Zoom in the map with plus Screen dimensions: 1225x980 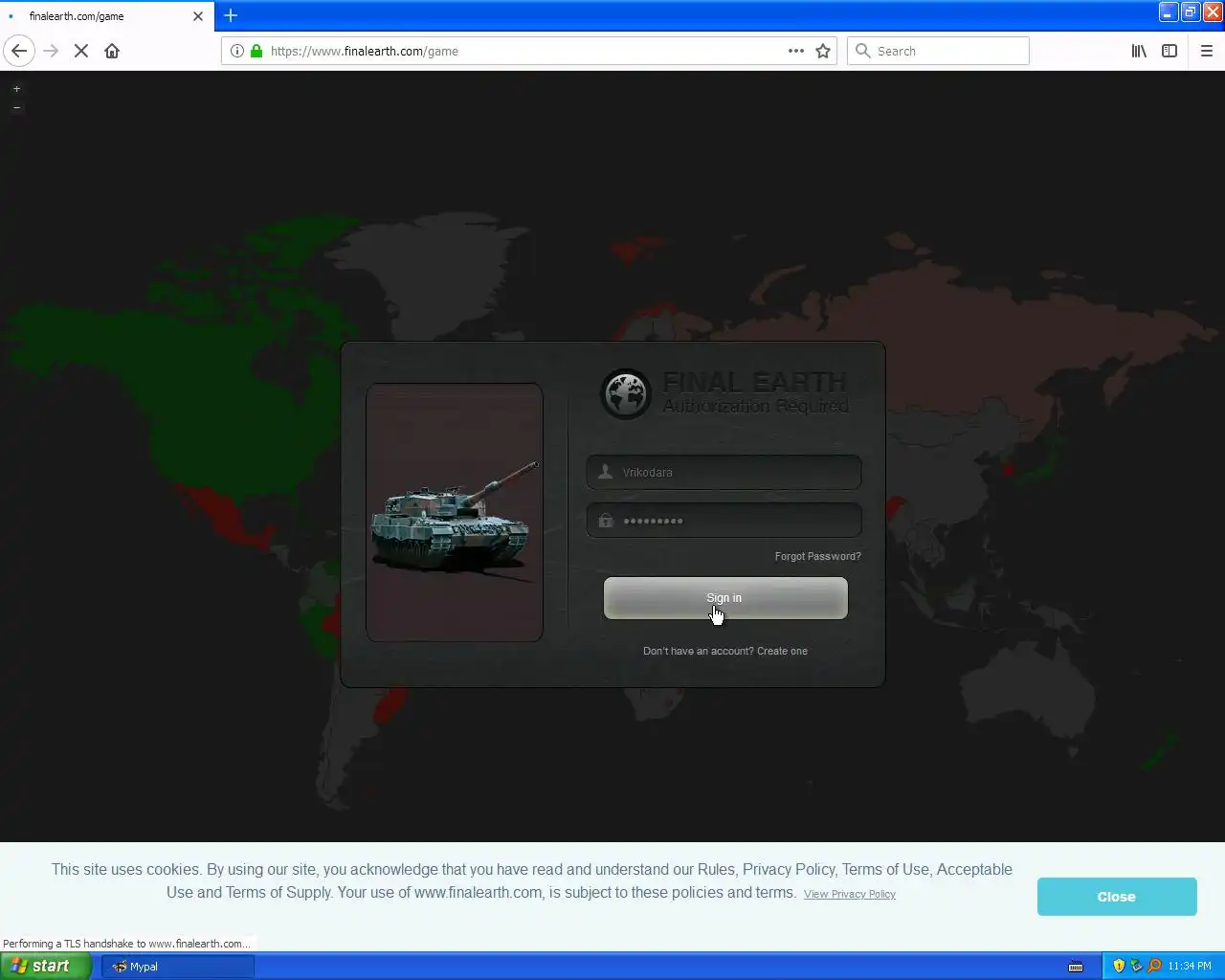[x=16, y=89]
